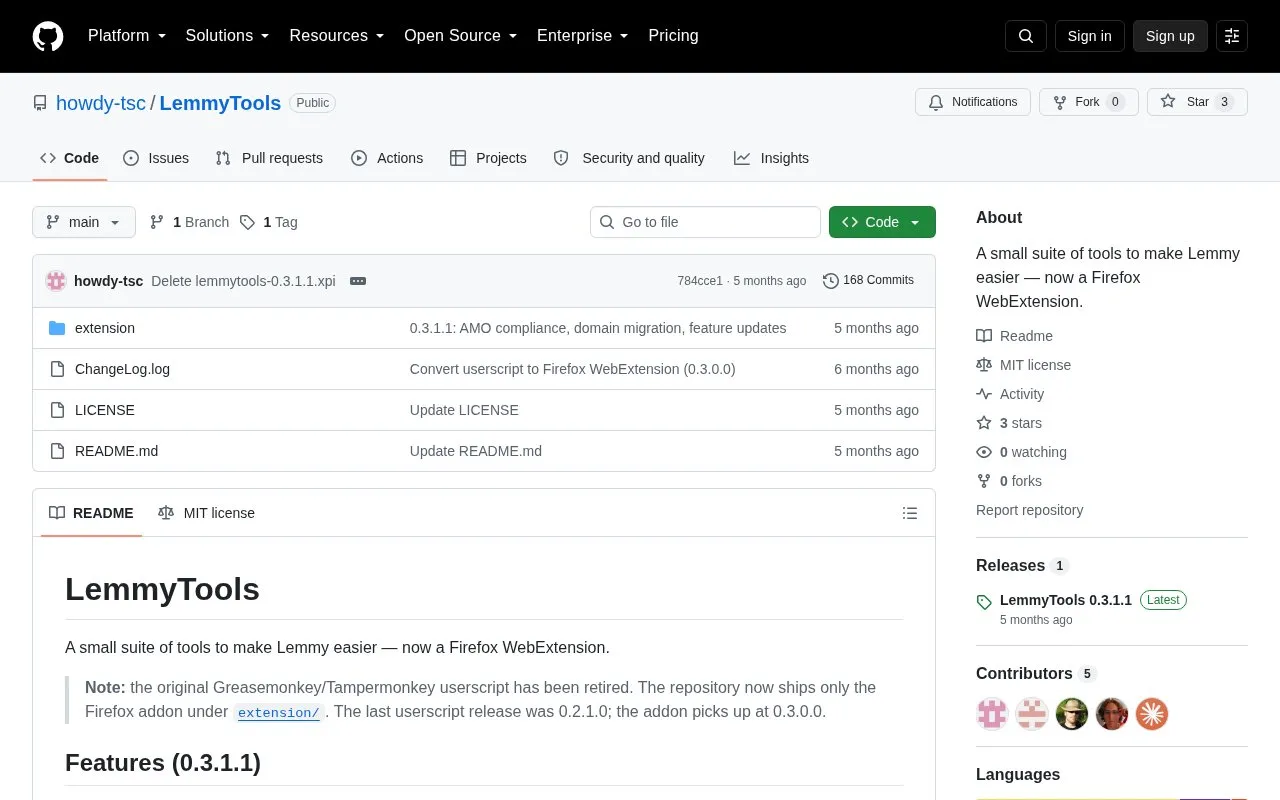Open the main branch selector dropdown
Screen dimensions: 1280x800
point(84,222)
